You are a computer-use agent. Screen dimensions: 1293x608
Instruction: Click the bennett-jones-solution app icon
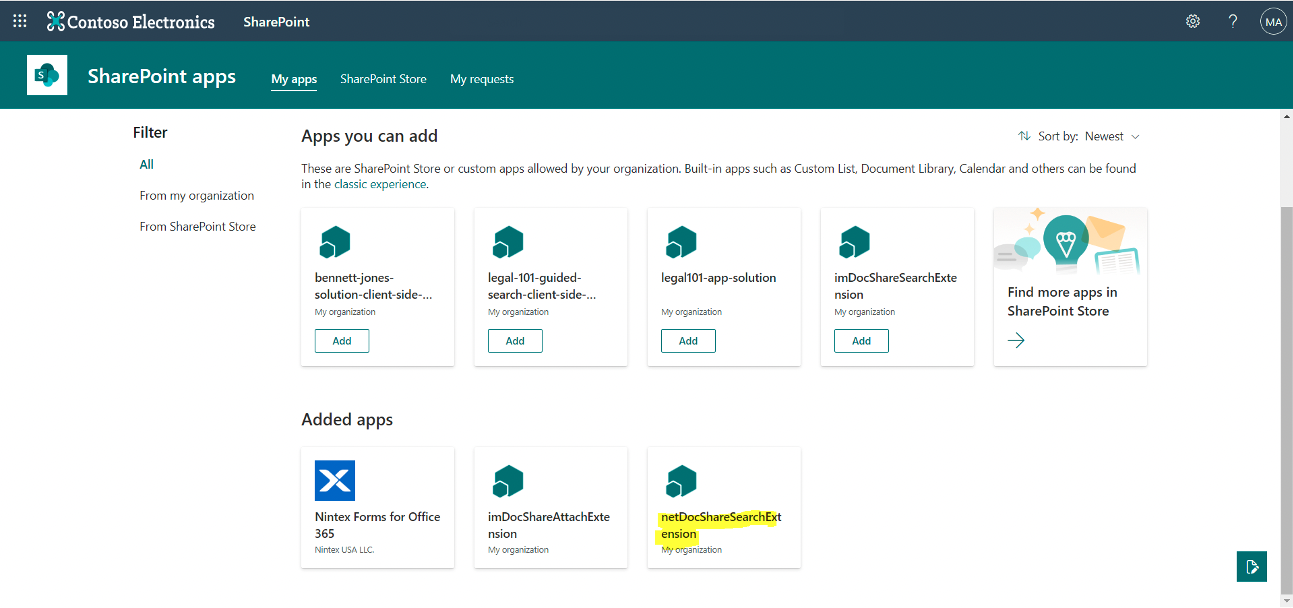tap(335, 243)
